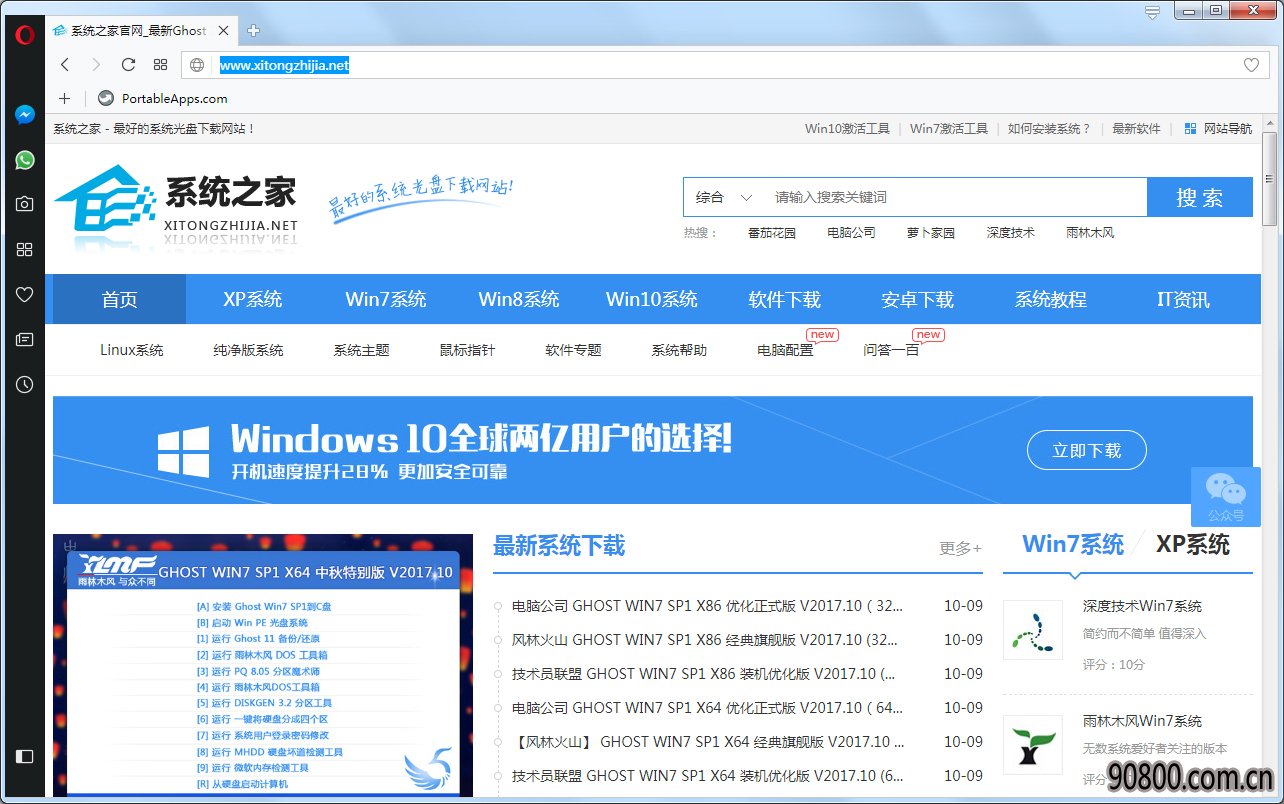This screenshot has width=1284, height=804.
Task: Open 问答一百 sub-navigation link
Action: tap(891, 350)
